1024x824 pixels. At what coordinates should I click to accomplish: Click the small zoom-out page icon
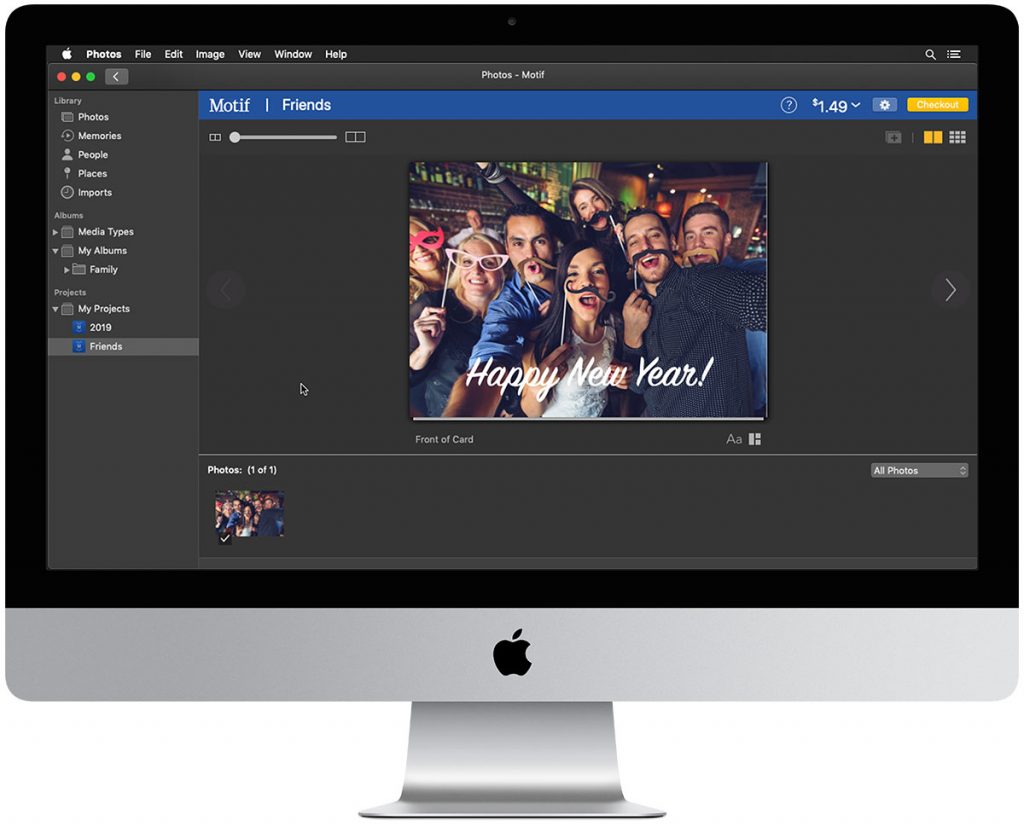click(215, 137)
